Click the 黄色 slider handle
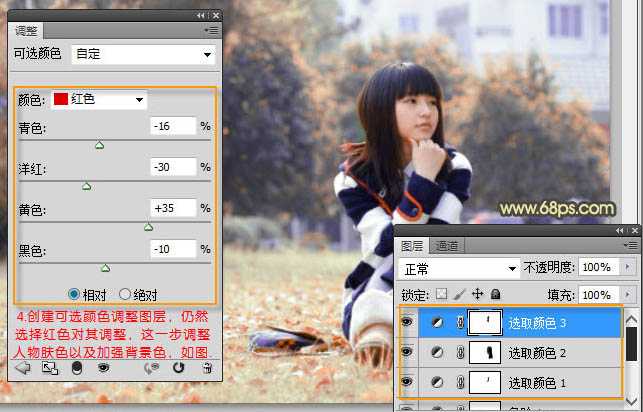The height and width of the screenshot is (412, 643). pyautogui.click(x=148, y=227)
